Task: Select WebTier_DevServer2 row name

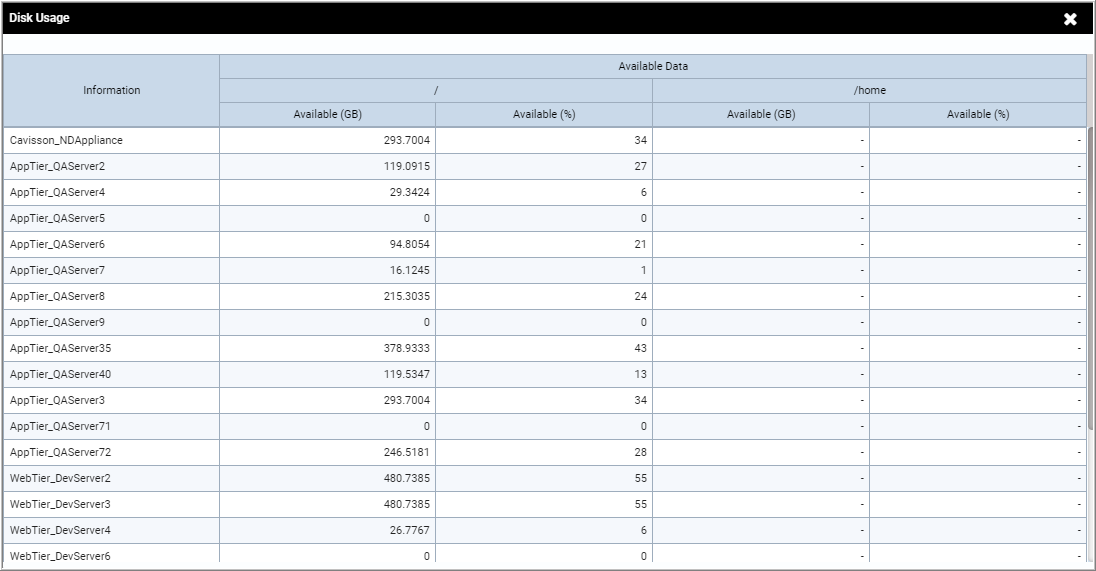Action: click(x=60, y=478)
